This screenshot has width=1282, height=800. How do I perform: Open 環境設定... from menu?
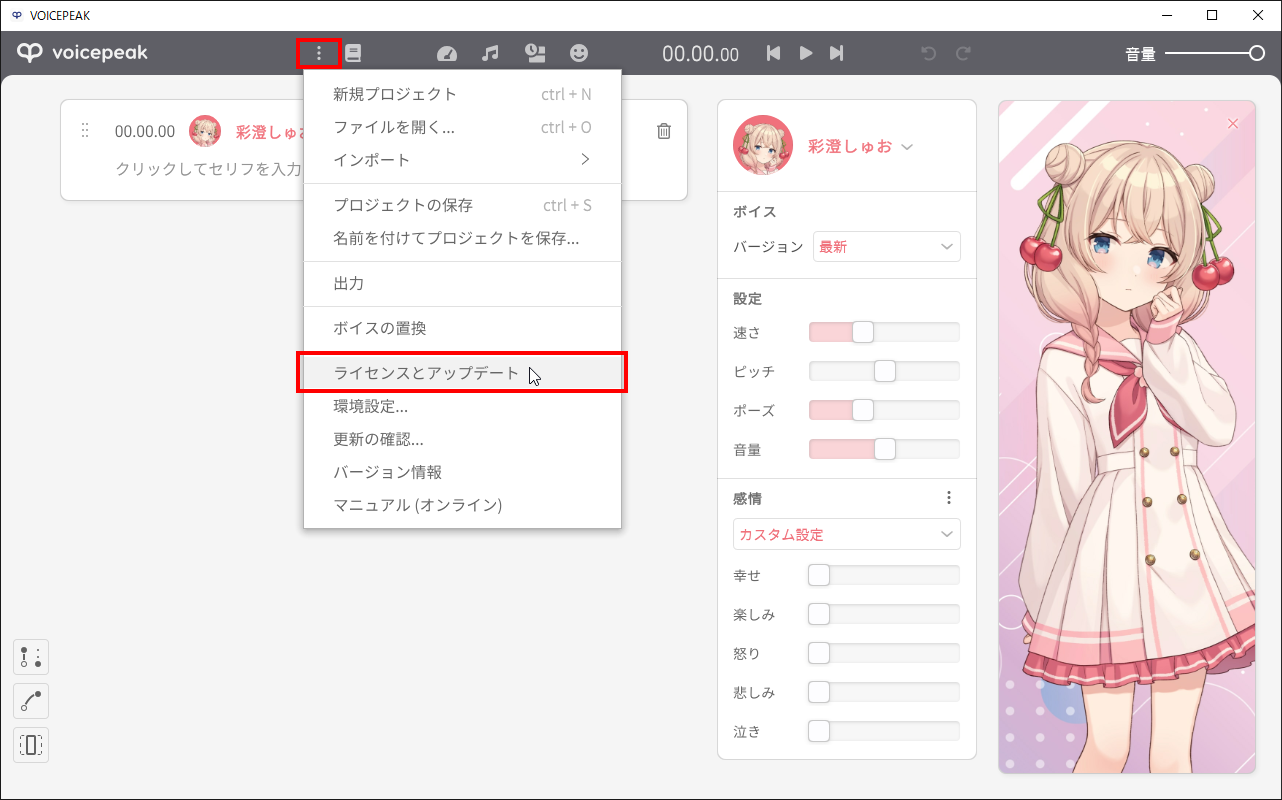pyautogui.click(x=462, y=406)
